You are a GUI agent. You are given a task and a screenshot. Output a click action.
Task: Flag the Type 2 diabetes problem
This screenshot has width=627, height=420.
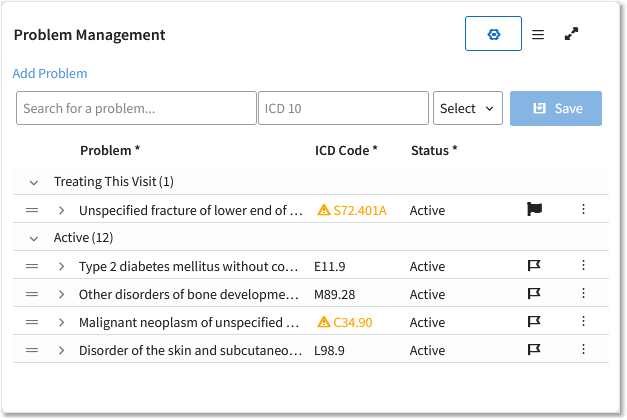(534, 265)
